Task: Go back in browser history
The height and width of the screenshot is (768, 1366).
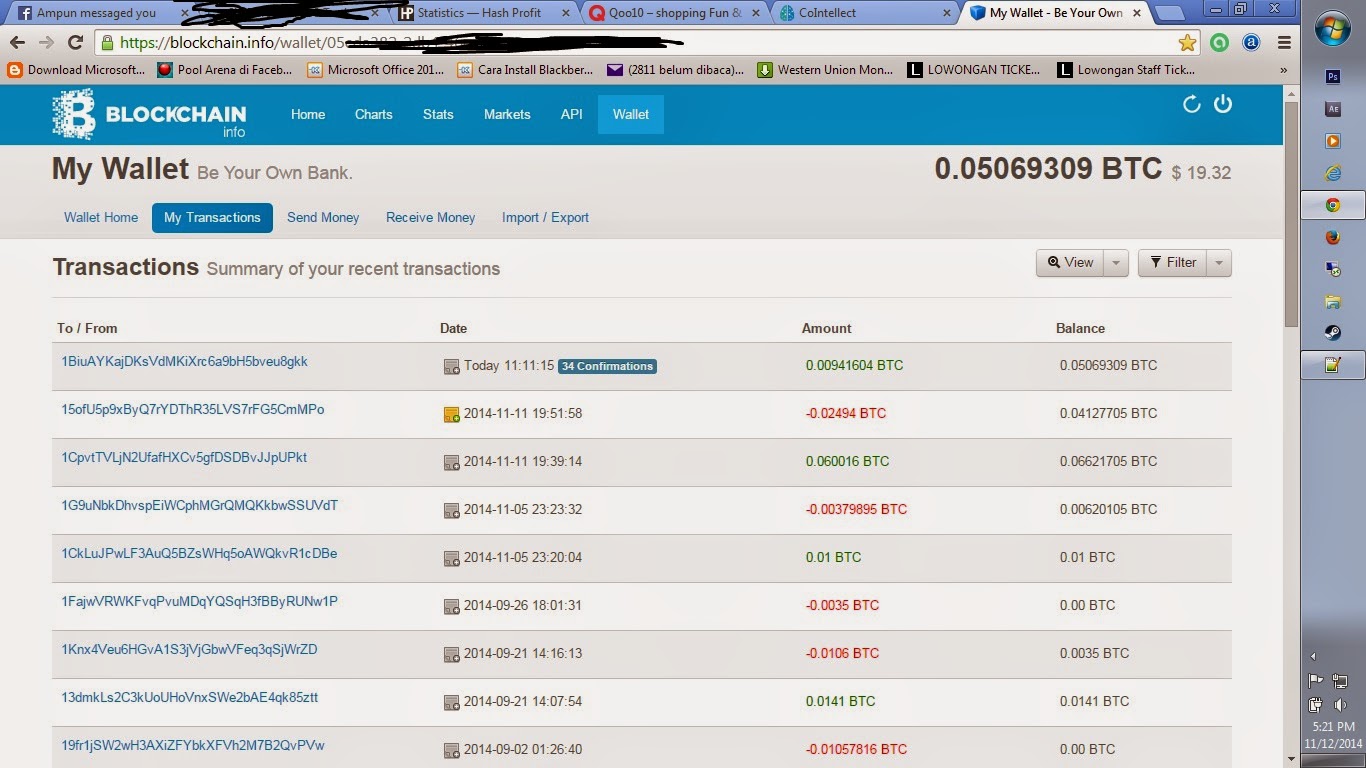Action: point(17,43)
